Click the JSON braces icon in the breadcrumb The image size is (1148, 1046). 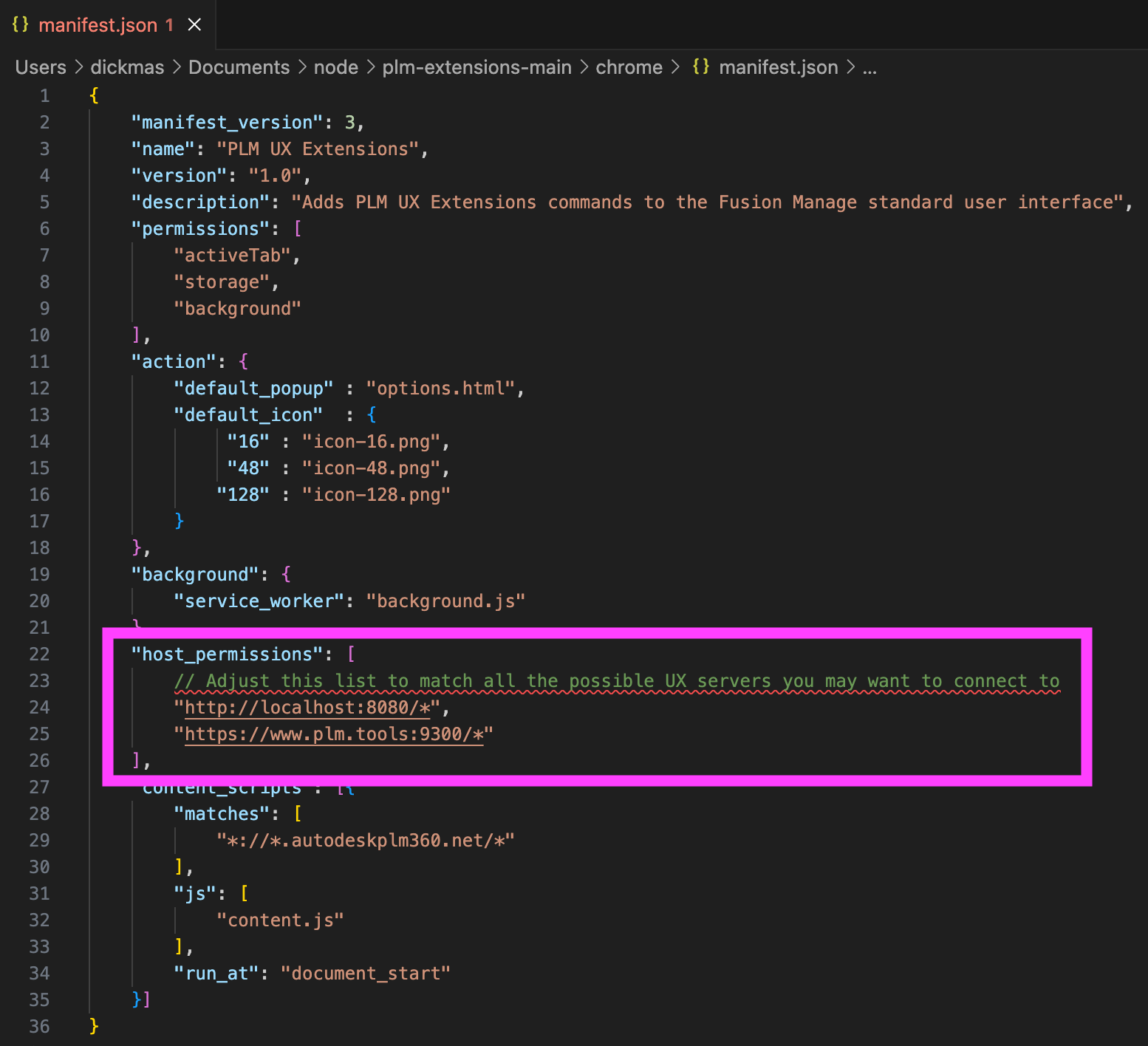700,66
